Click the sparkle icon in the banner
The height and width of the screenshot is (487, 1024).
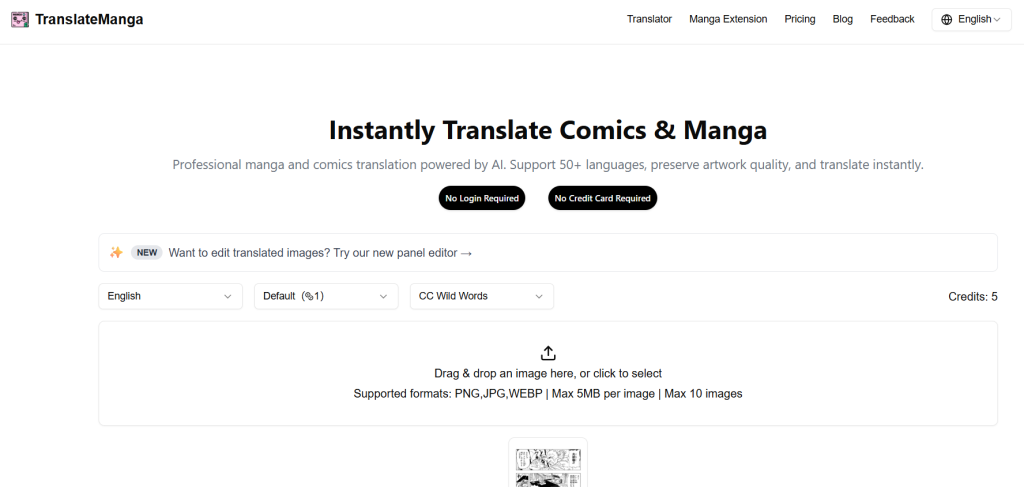(x=116, y=253)
